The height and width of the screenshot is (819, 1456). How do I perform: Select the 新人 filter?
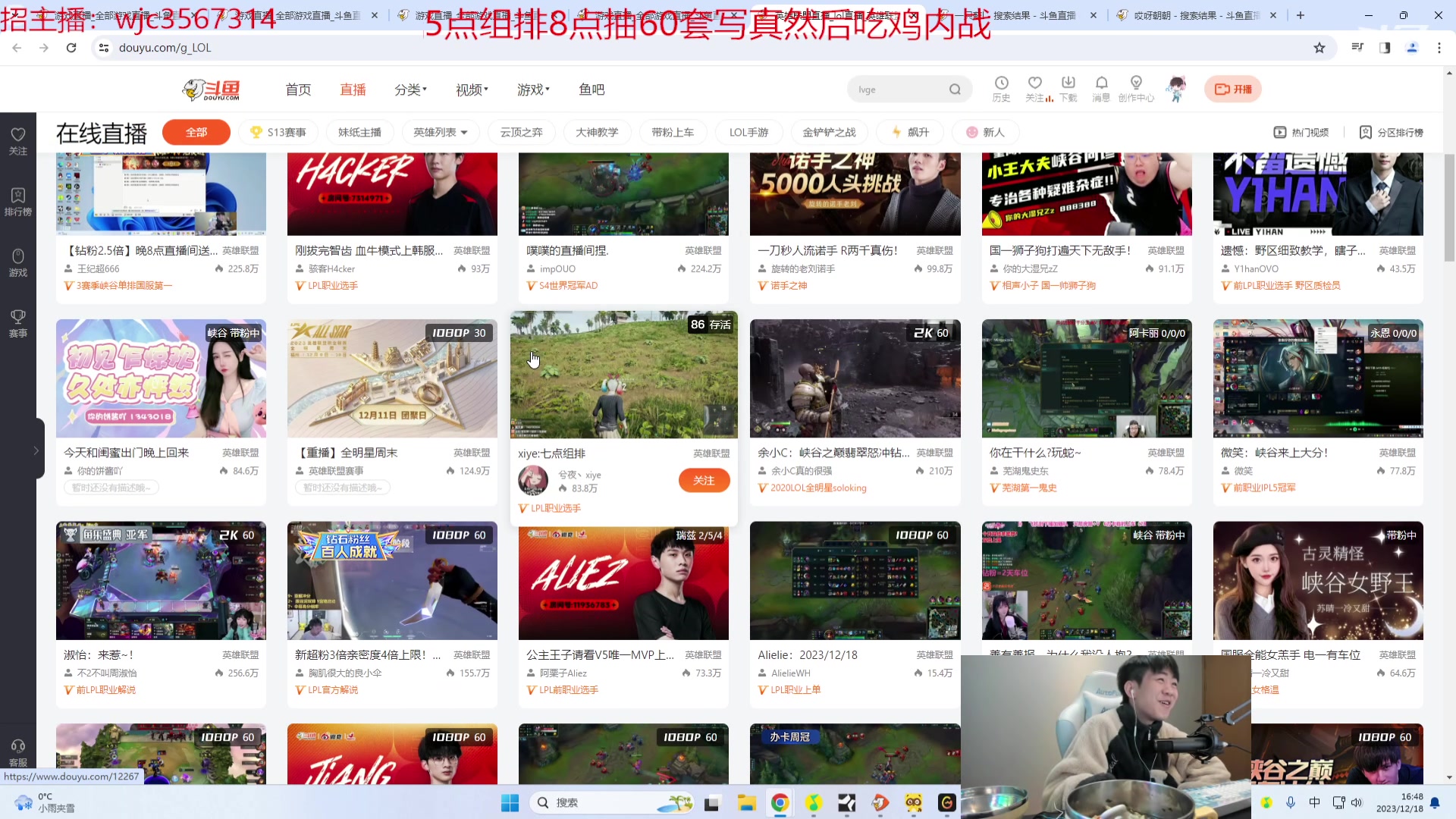(x=985, y=132)
